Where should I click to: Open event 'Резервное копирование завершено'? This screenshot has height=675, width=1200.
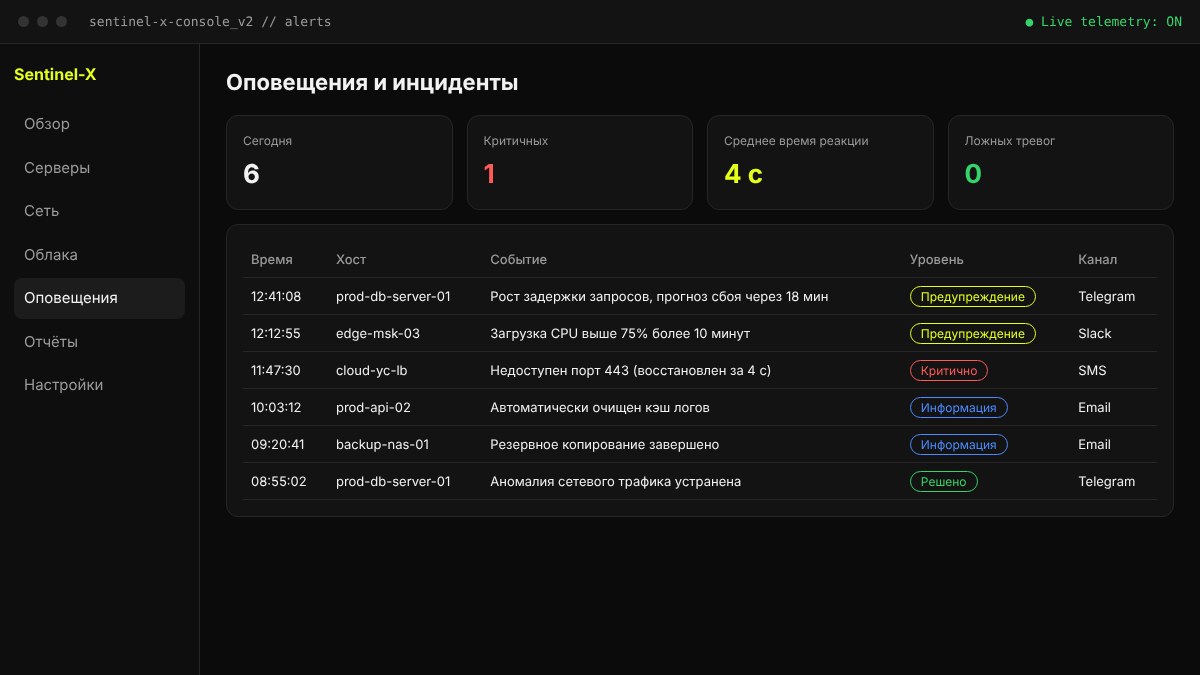pos(604,445)
